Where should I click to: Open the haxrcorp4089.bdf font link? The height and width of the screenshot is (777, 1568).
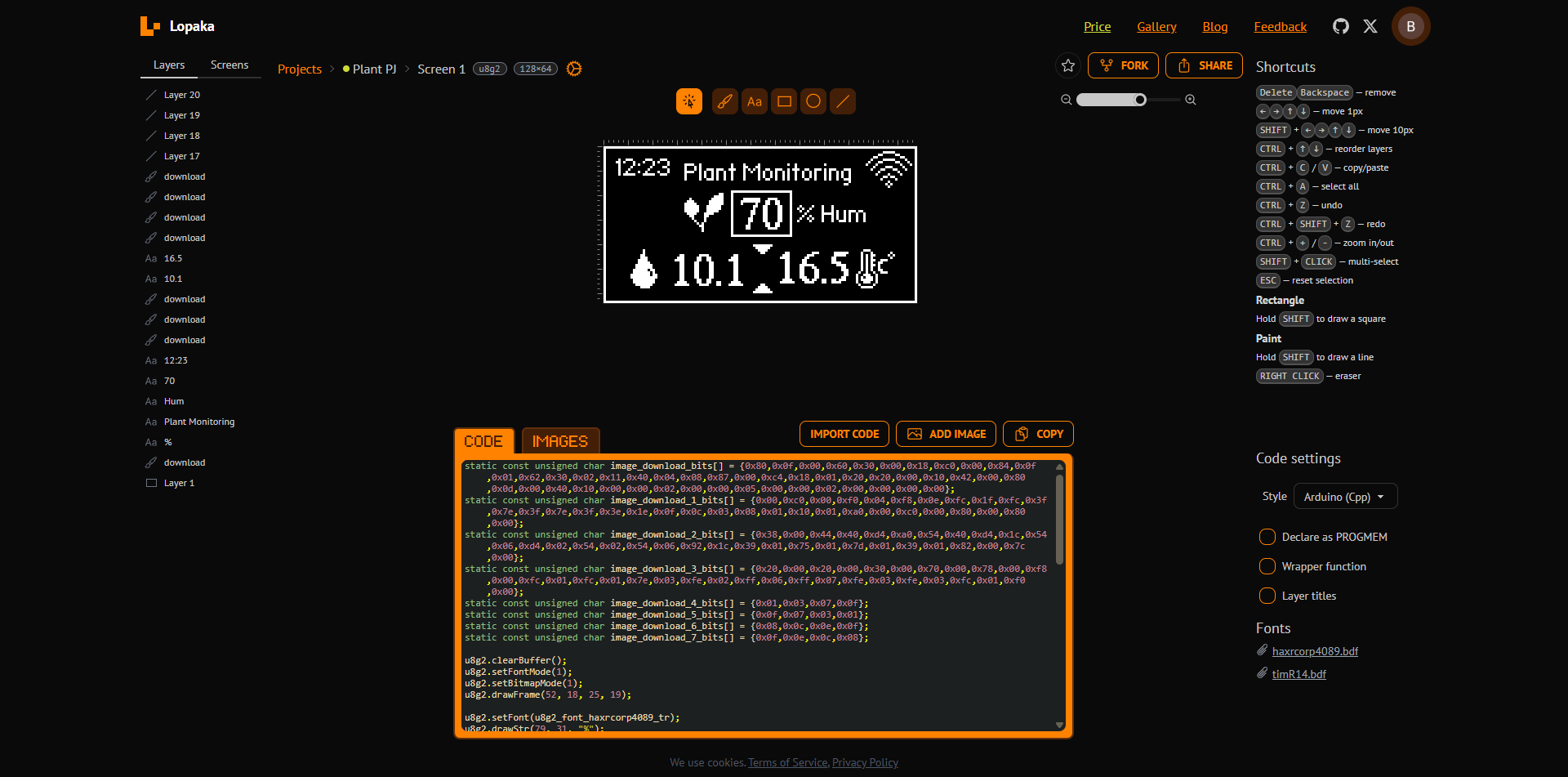point(1315,651)
